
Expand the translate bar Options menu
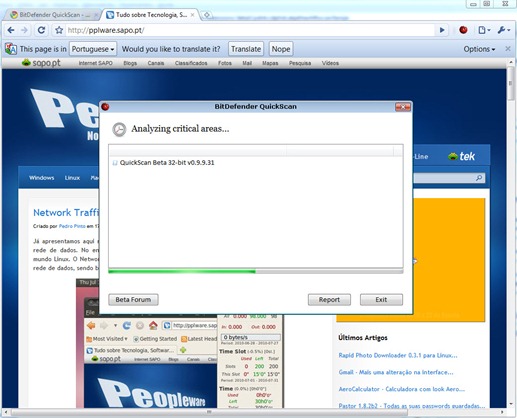click(479, 49)
